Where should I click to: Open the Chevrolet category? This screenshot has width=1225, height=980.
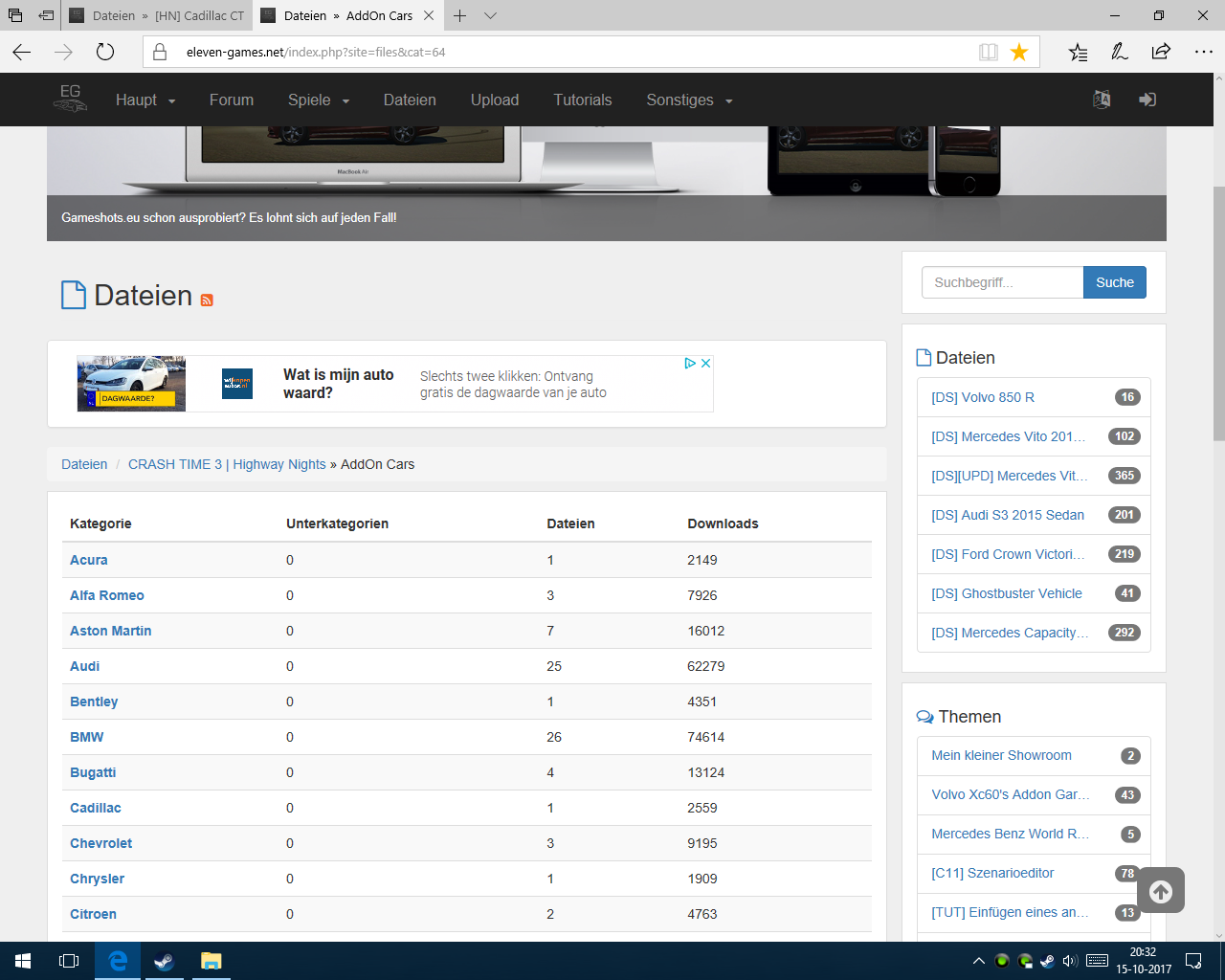(101, 843)
